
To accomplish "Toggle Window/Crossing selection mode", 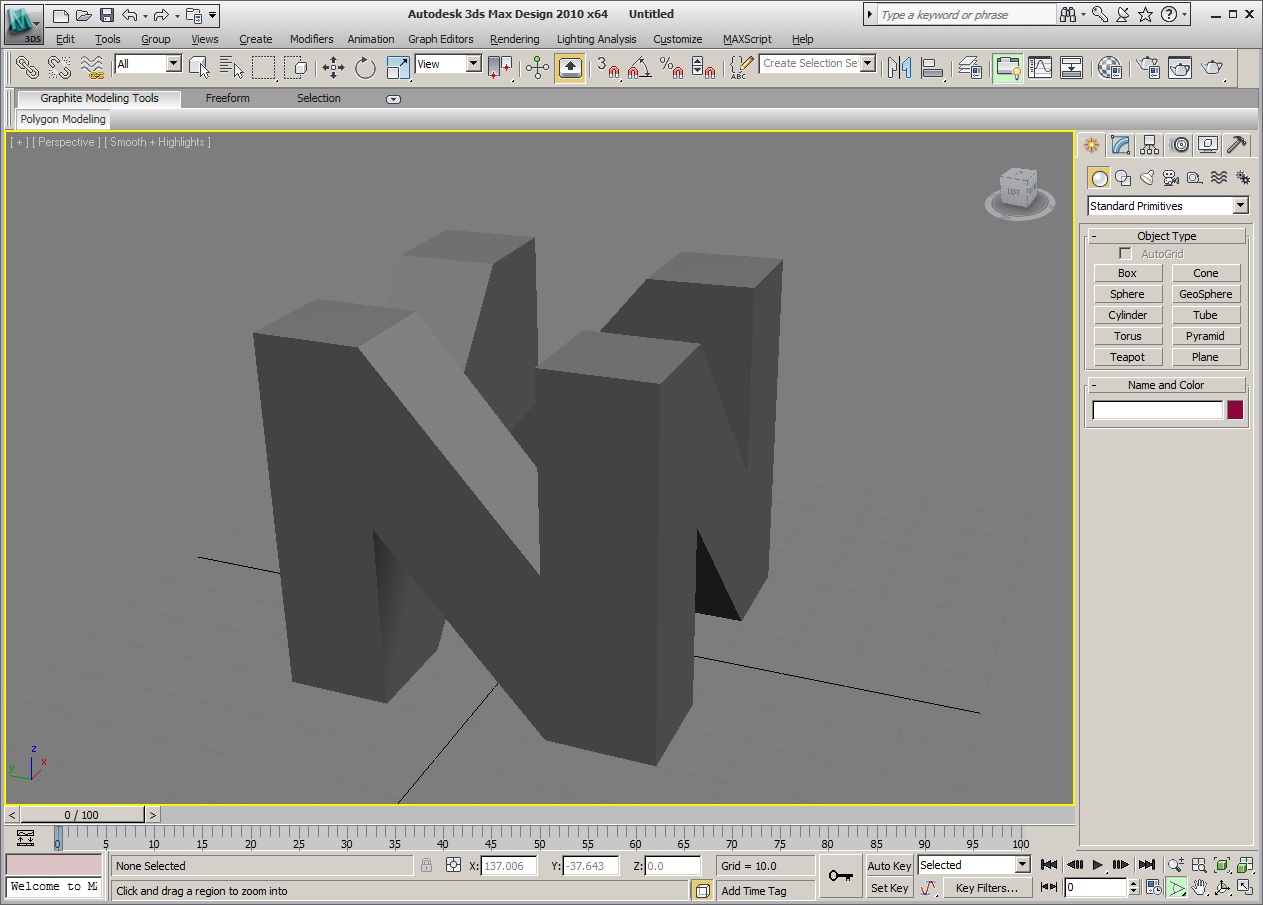I will click(296, 67).
